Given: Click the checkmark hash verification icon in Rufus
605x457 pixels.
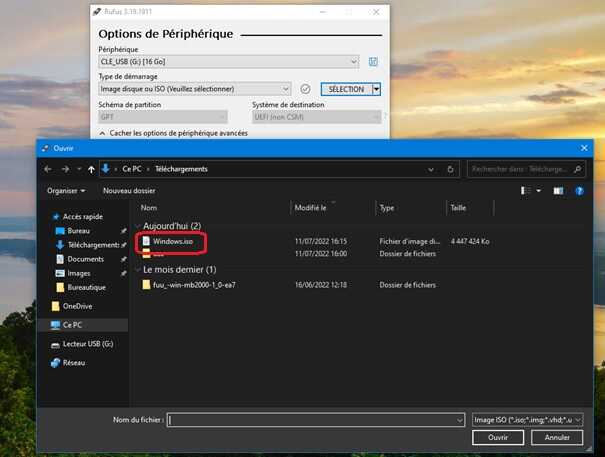Looking at the screenshot, I should point(305,89).
